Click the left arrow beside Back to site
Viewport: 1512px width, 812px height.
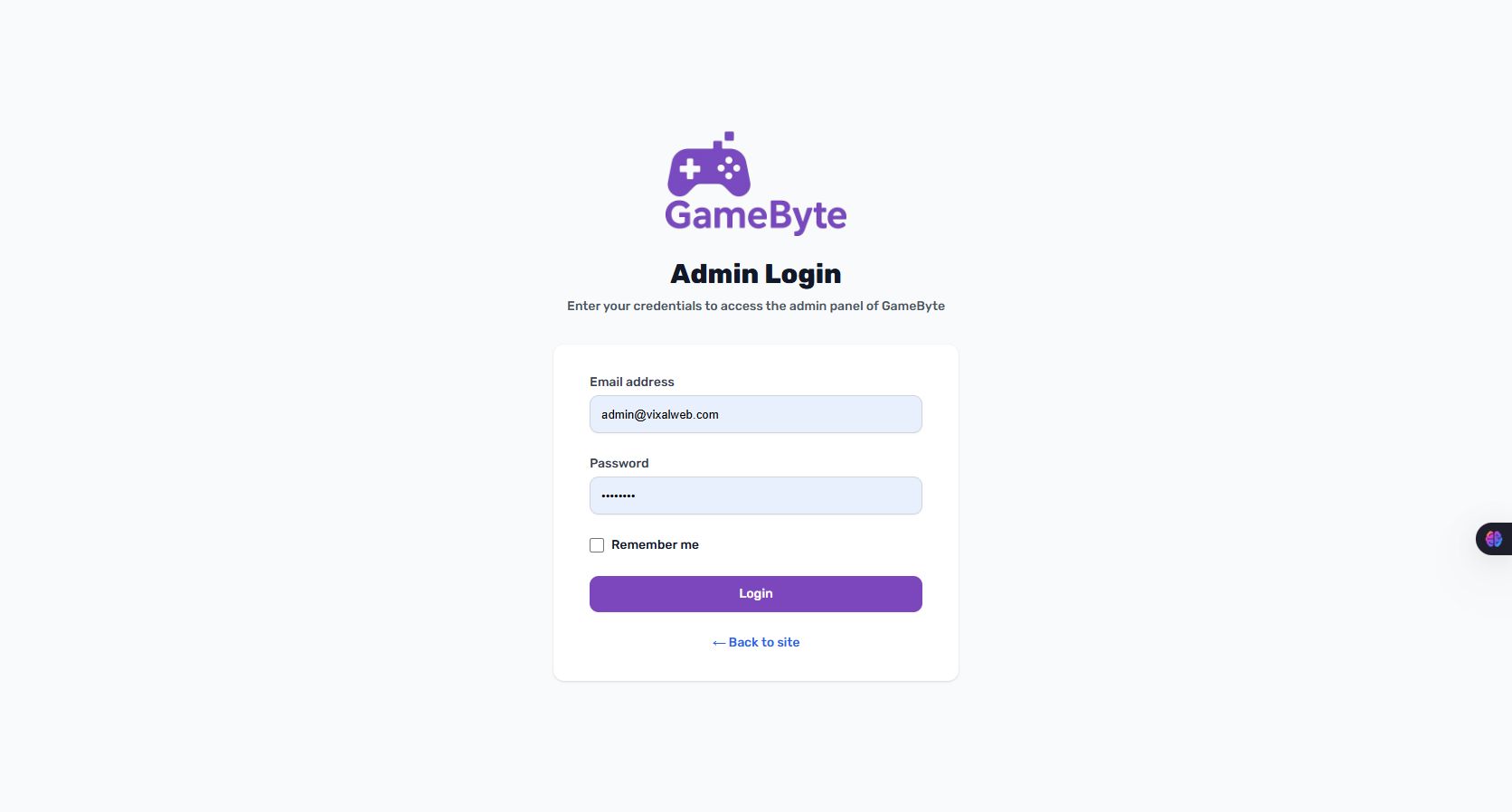(719, 643)
